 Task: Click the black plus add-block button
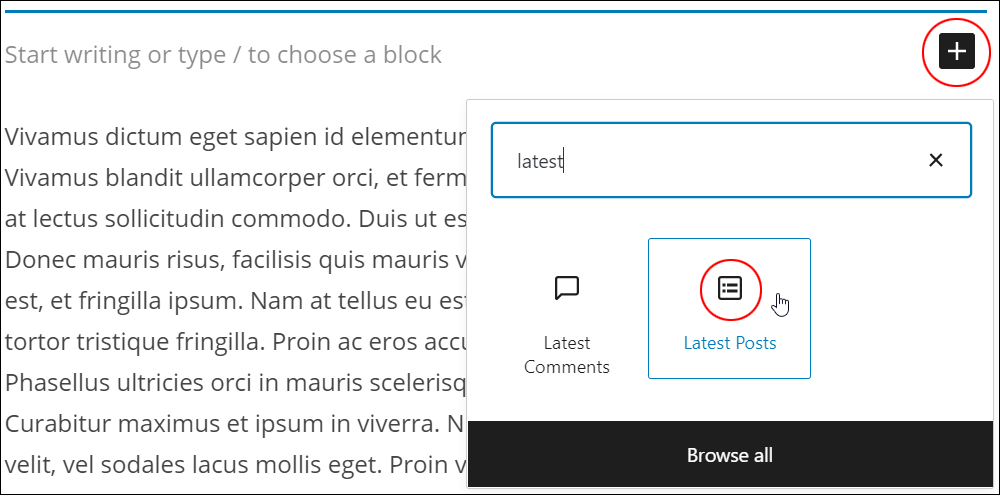(x=957, y=51)
